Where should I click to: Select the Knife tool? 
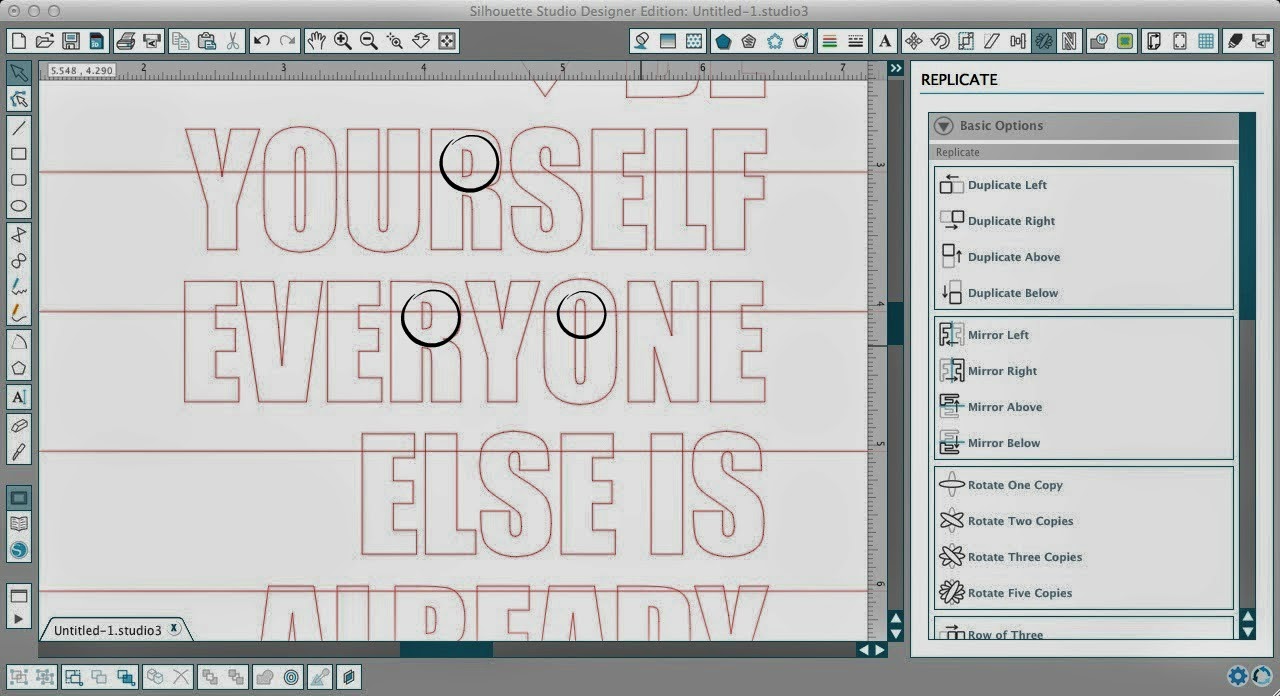(x=18, y=452)
